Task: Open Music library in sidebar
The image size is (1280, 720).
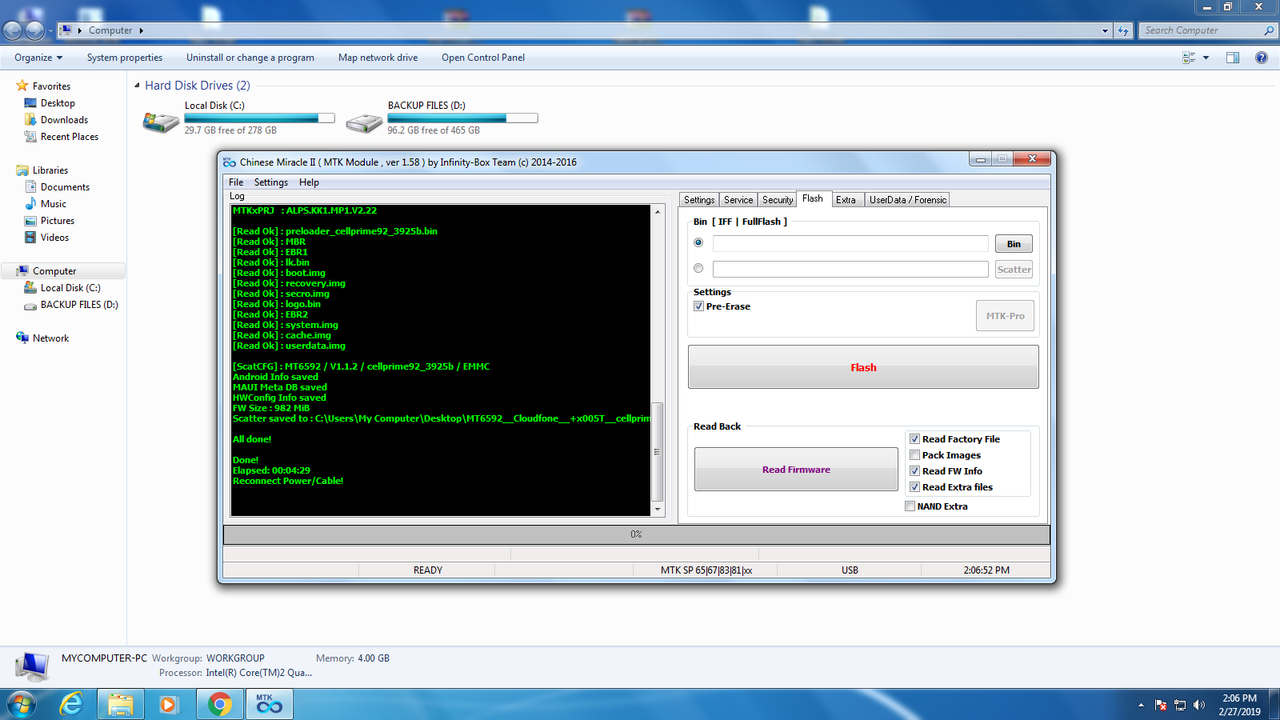Action: point(53,204)
